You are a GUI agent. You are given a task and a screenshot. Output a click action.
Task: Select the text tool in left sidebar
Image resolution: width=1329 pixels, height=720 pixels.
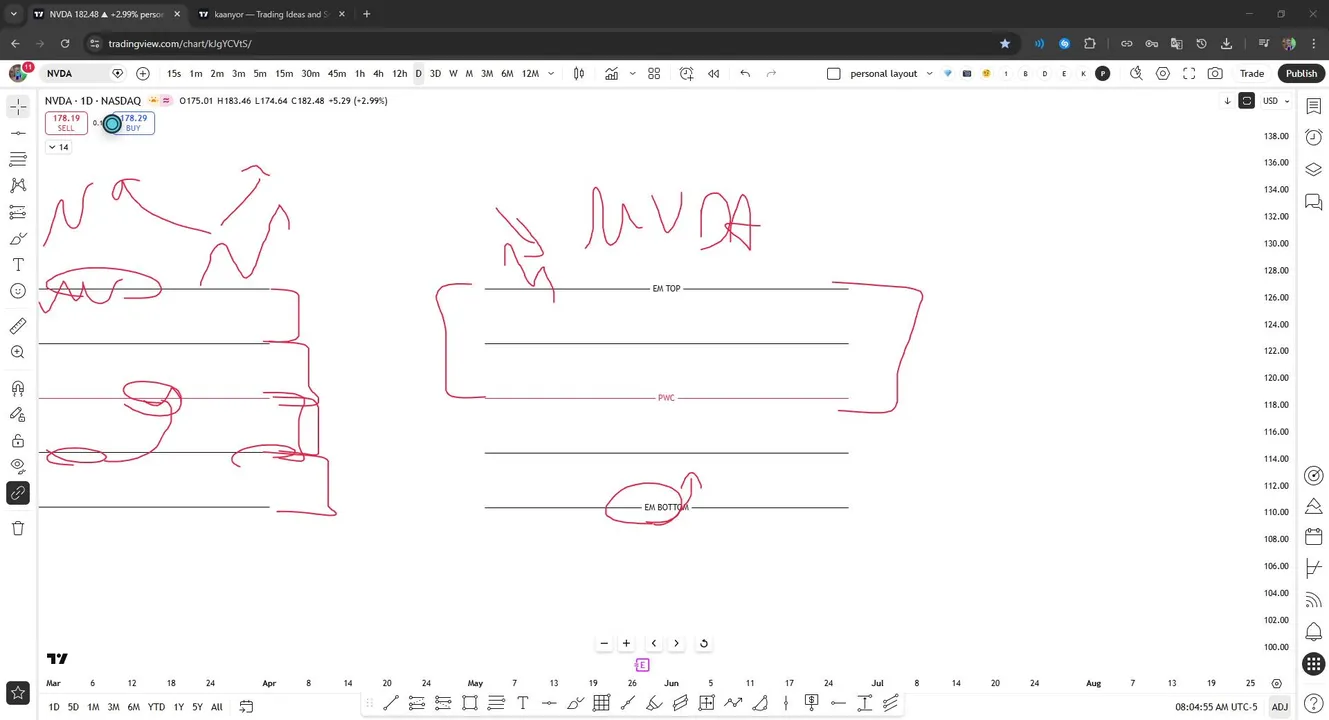pos(18,265)
